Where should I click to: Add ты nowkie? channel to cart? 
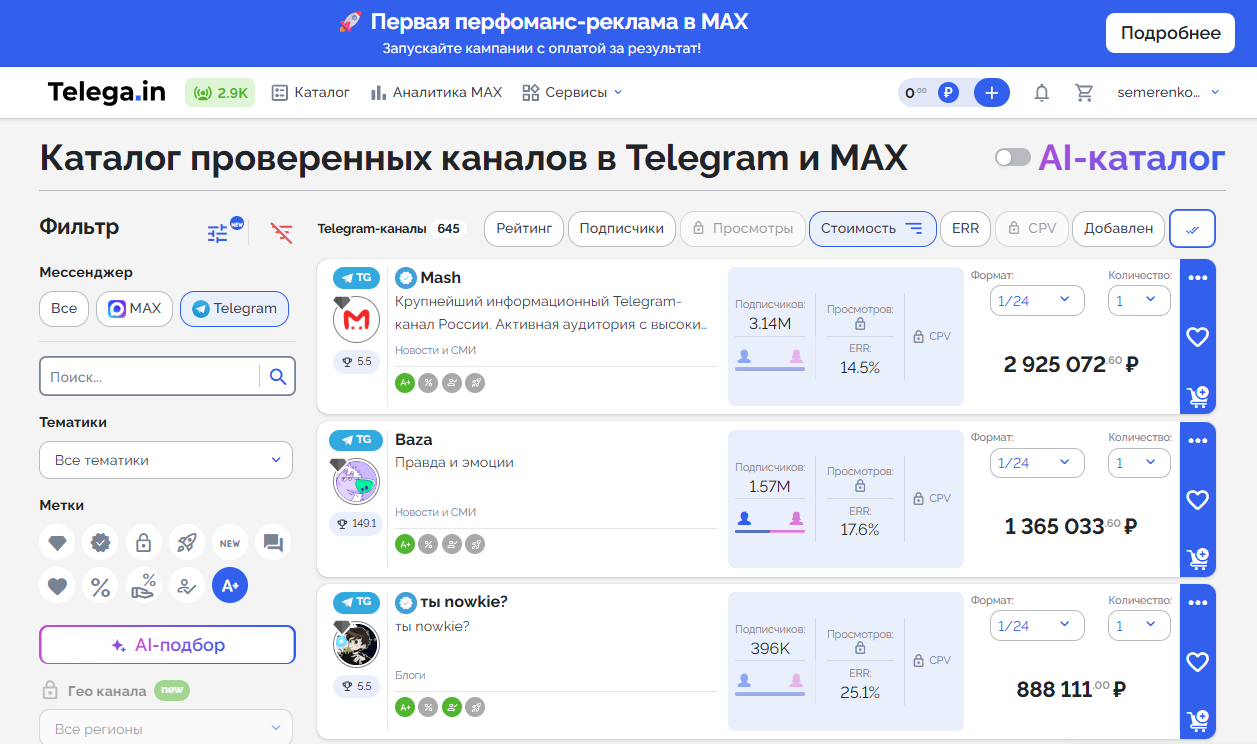point(1197,720)
